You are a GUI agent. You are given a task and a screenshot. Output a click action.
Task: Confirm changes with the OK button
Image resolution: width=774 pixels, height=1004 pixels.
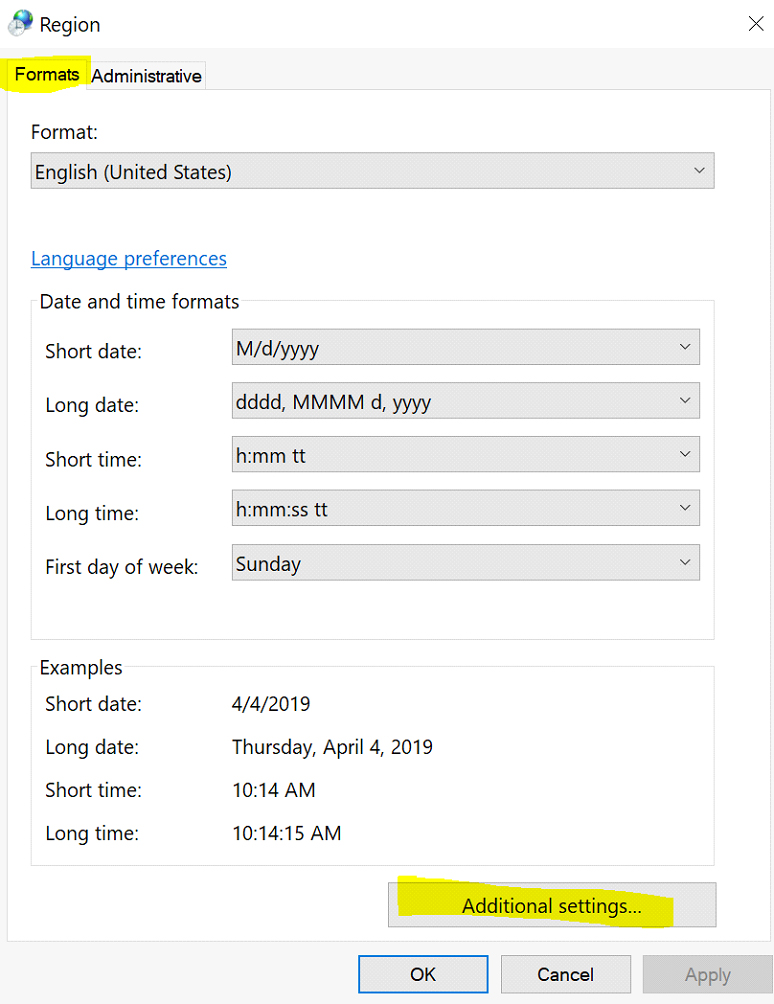coord(423,974)
